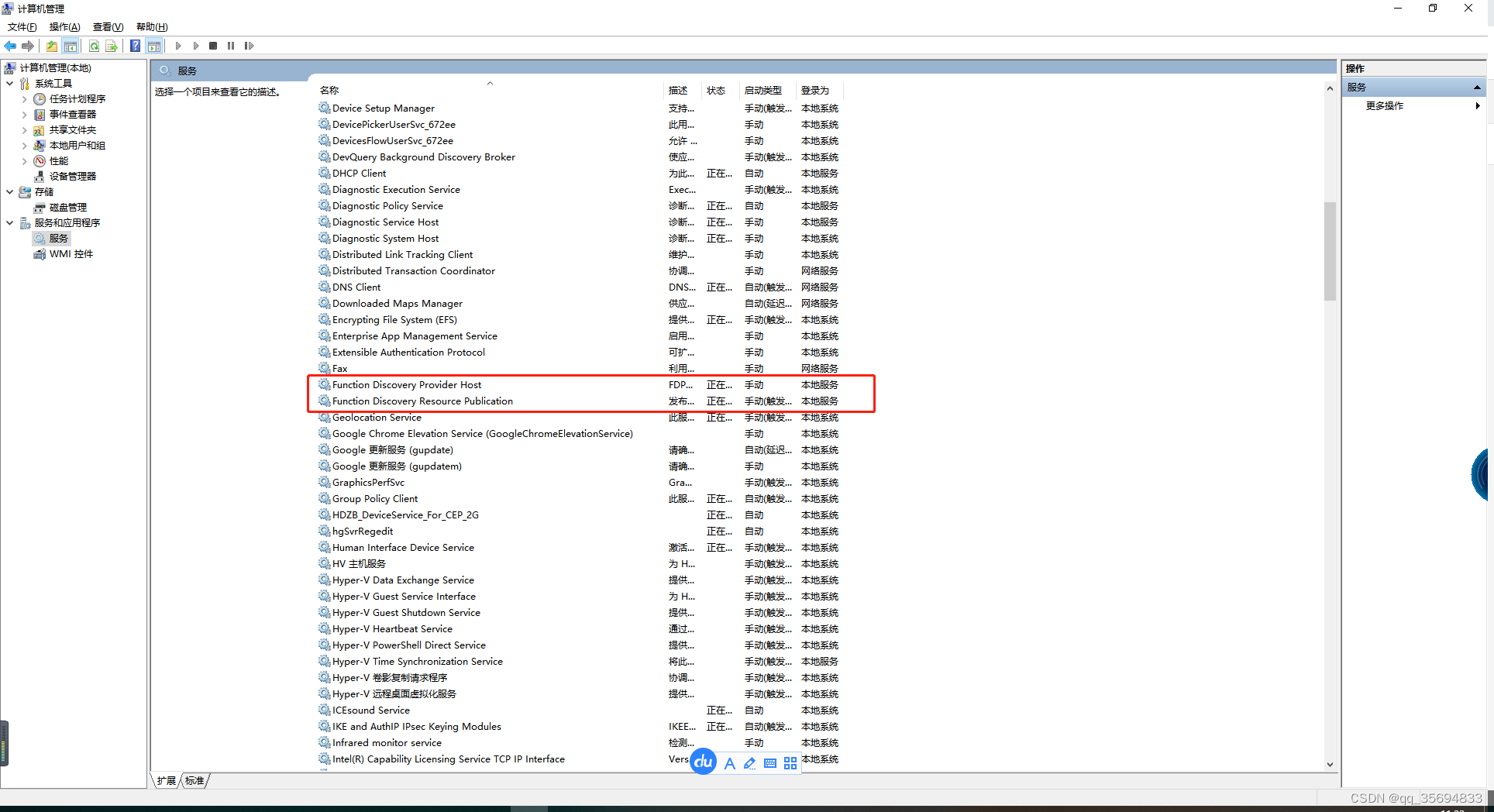Click the blue Back arrow in toolbar
1494x812 pixels.
click(x=10, y=46)
